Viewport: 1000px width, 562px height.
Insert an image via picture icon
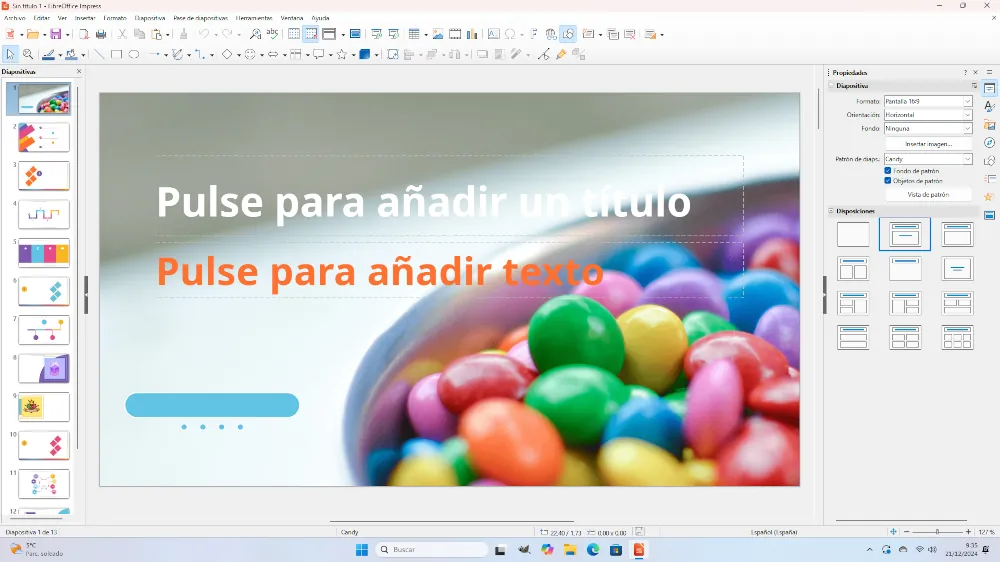point(438,34)
